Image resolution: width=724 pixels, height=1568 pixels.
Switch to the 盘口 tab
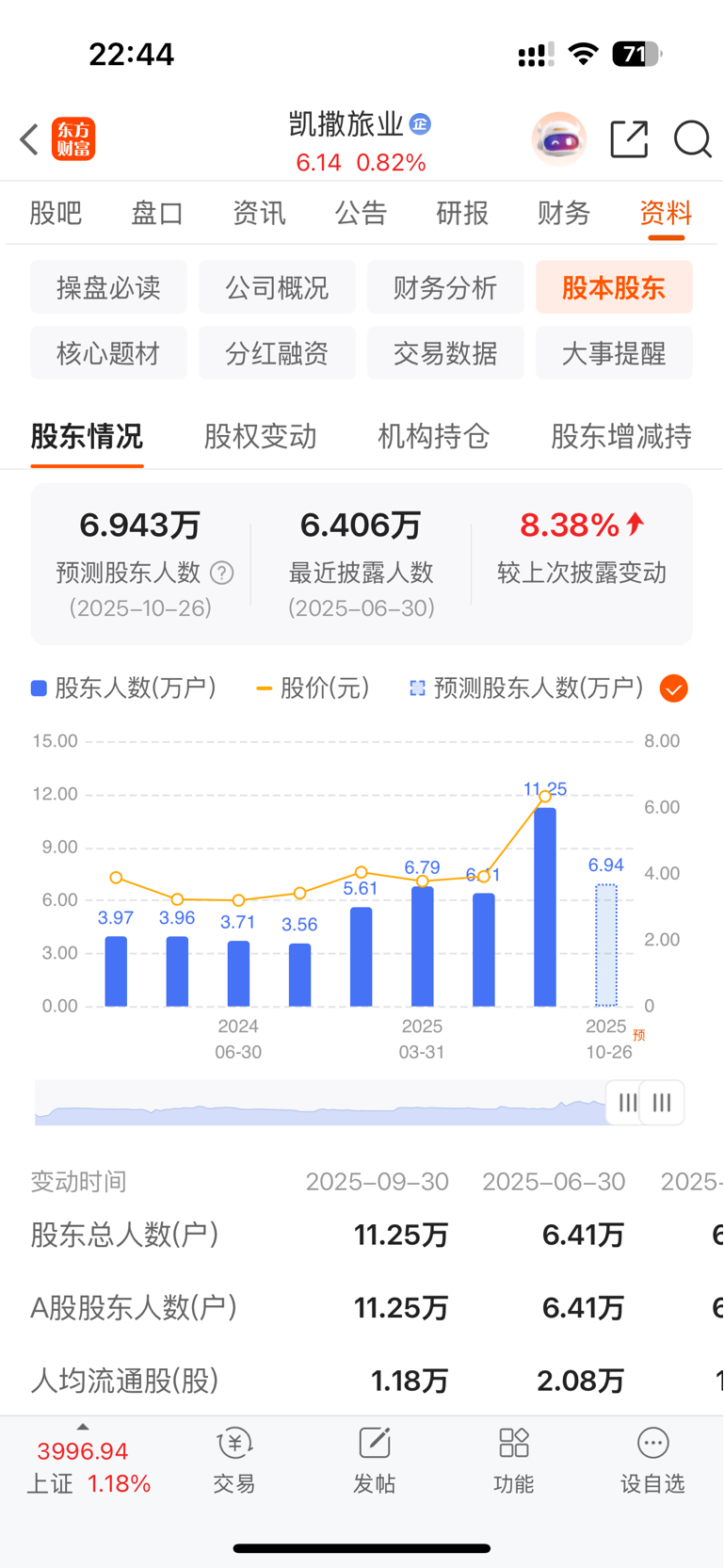point(157,213)
